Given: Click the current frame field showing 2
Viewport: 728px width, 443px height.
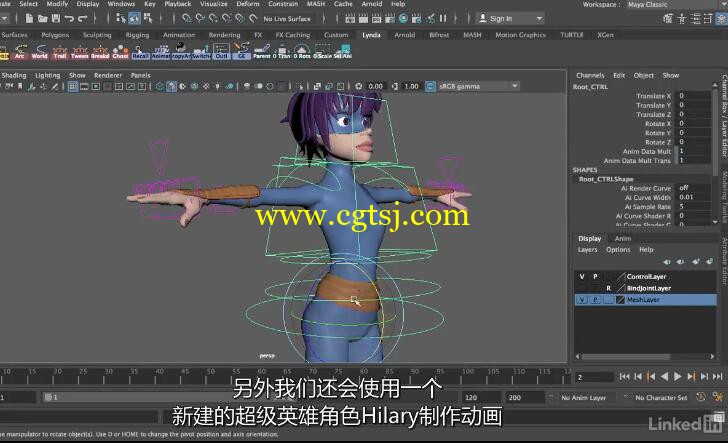Looking at the screenshot, I should [x=594, y=378].
